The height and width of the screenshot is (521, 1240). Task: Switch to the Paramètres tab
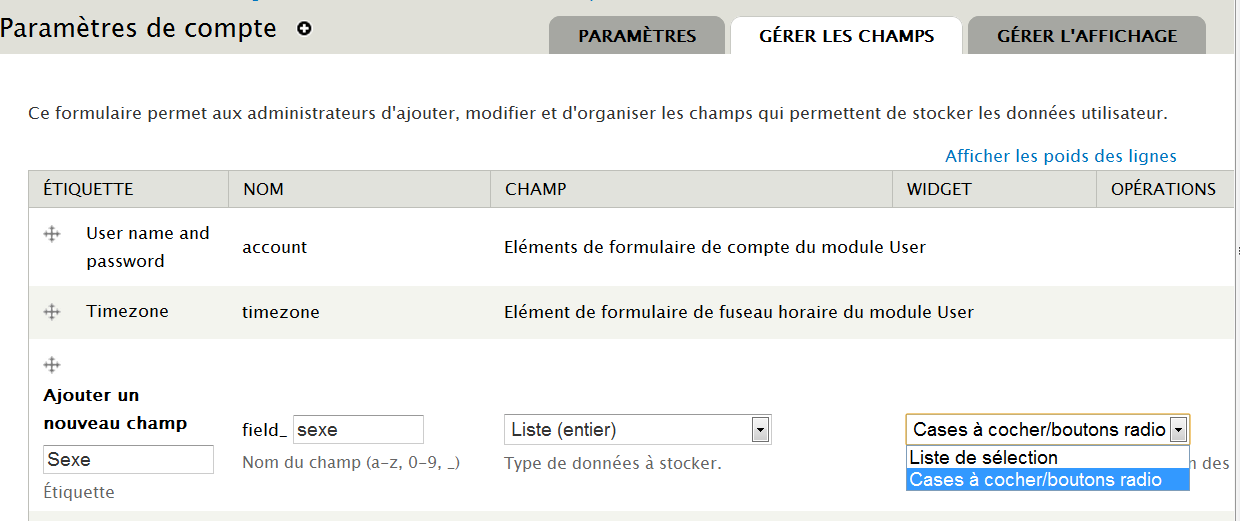pyautogui.click(x=637, y=36)
